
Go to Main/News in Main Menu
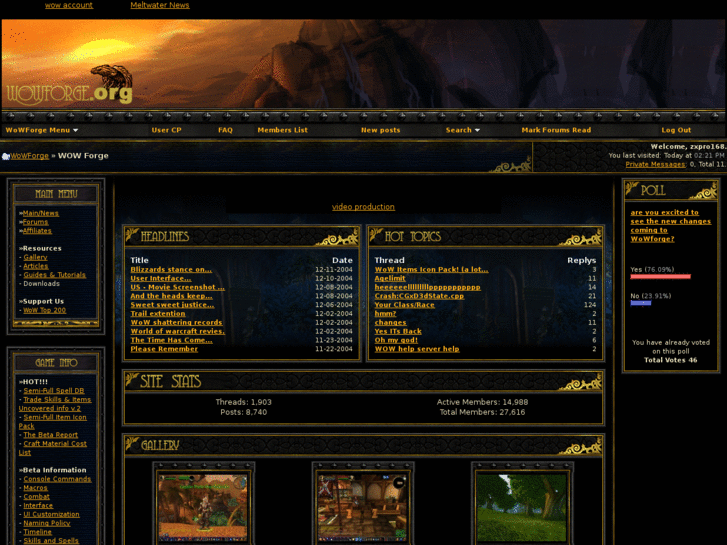point(41,213)
